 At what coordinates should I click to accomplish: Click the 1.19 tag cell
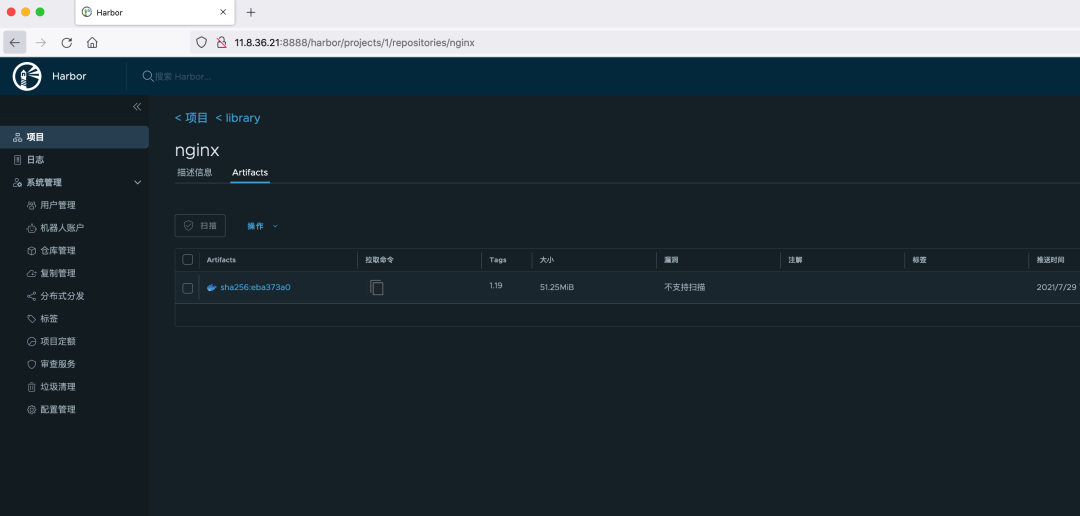click(x=496, y=285)
